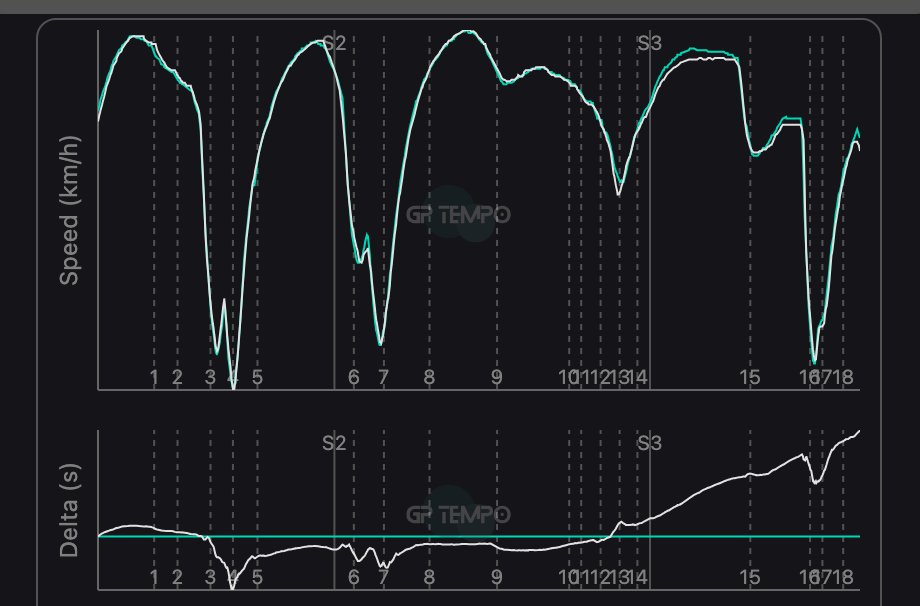The width and height of the screenshot is (920, 606).
Task: Click corner number 9 under Speed chart
Action: (x=497, y=377)
